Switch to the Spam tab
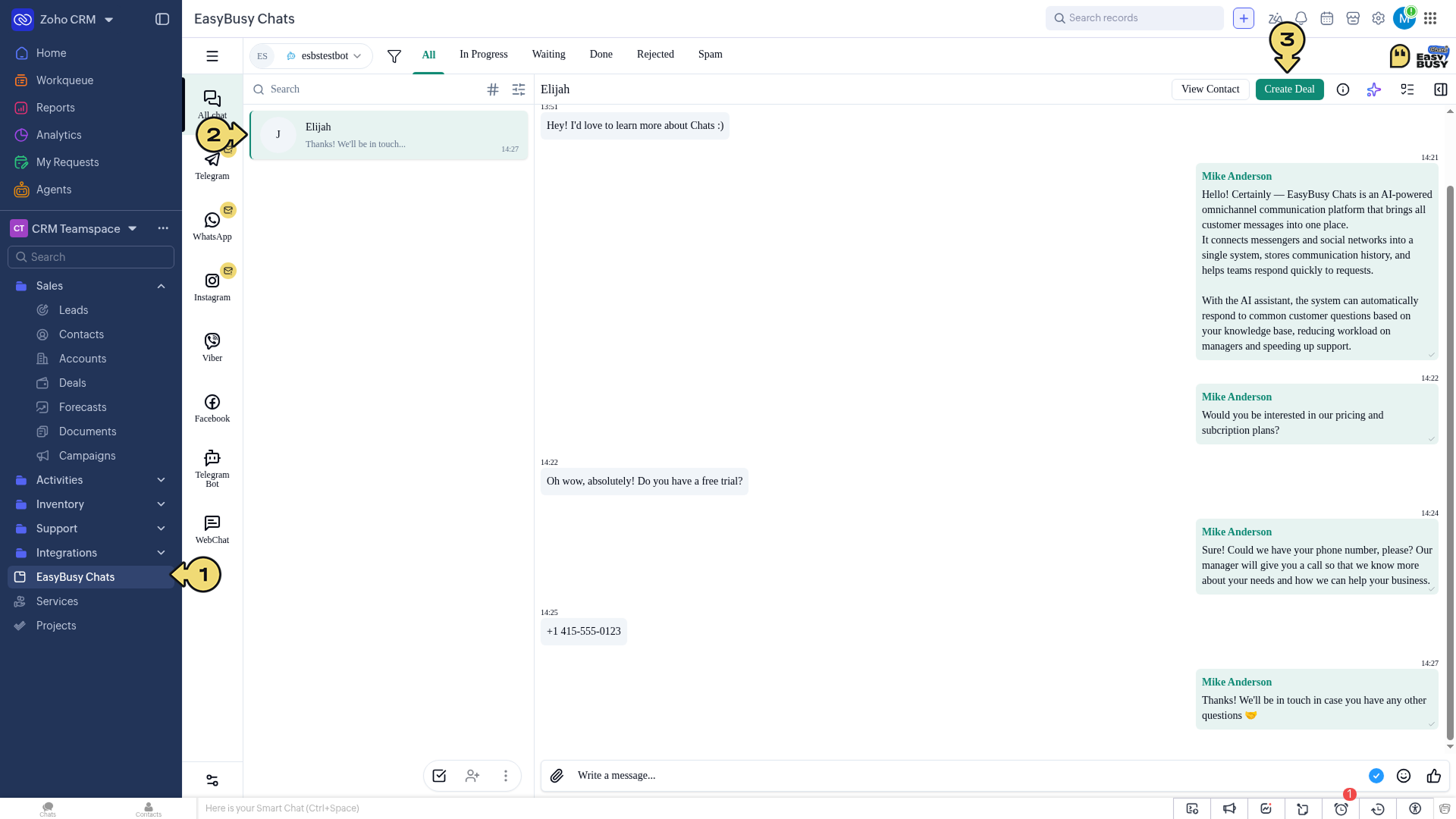The width and height of the screenshot is (1456, 819). [711, 55]
